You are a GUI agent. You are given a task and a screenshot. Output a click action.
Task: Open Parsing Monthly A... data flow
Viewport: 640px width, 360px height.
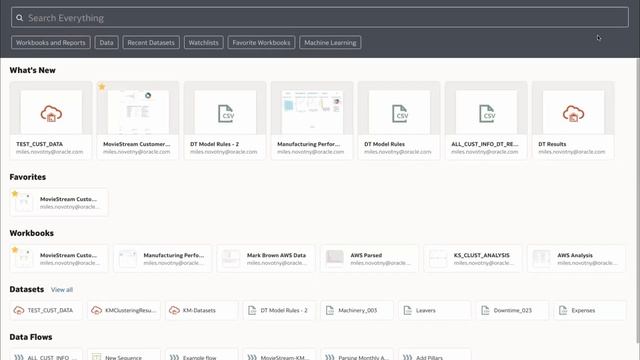point(357,354)
